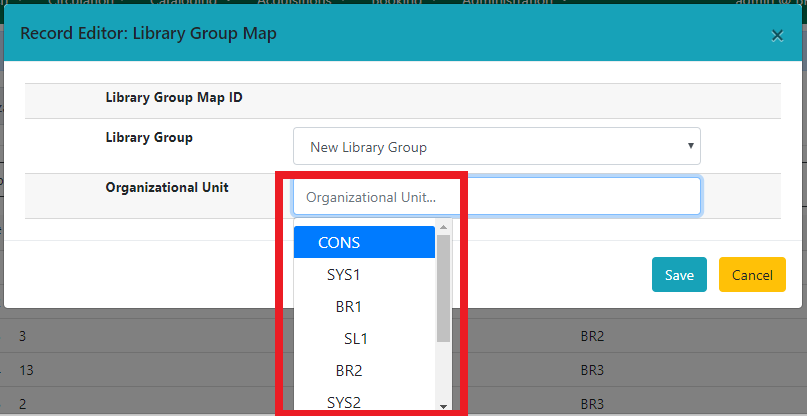Click "BR2" cell in background table row 3

point(592,337)
